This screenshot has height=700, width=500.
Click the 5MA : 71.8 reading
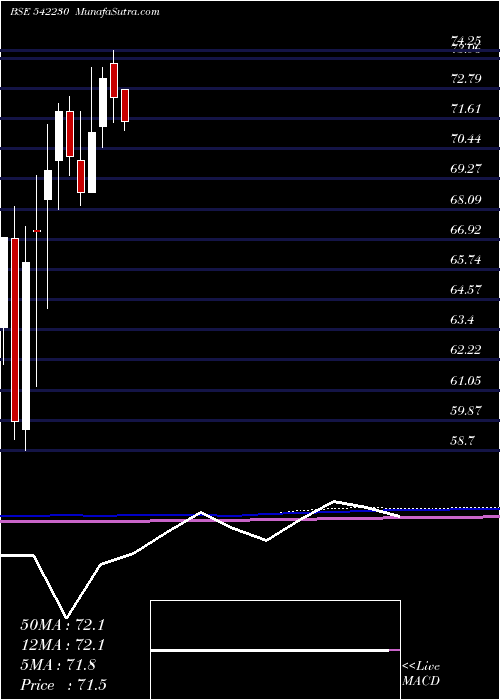(58, 665)
